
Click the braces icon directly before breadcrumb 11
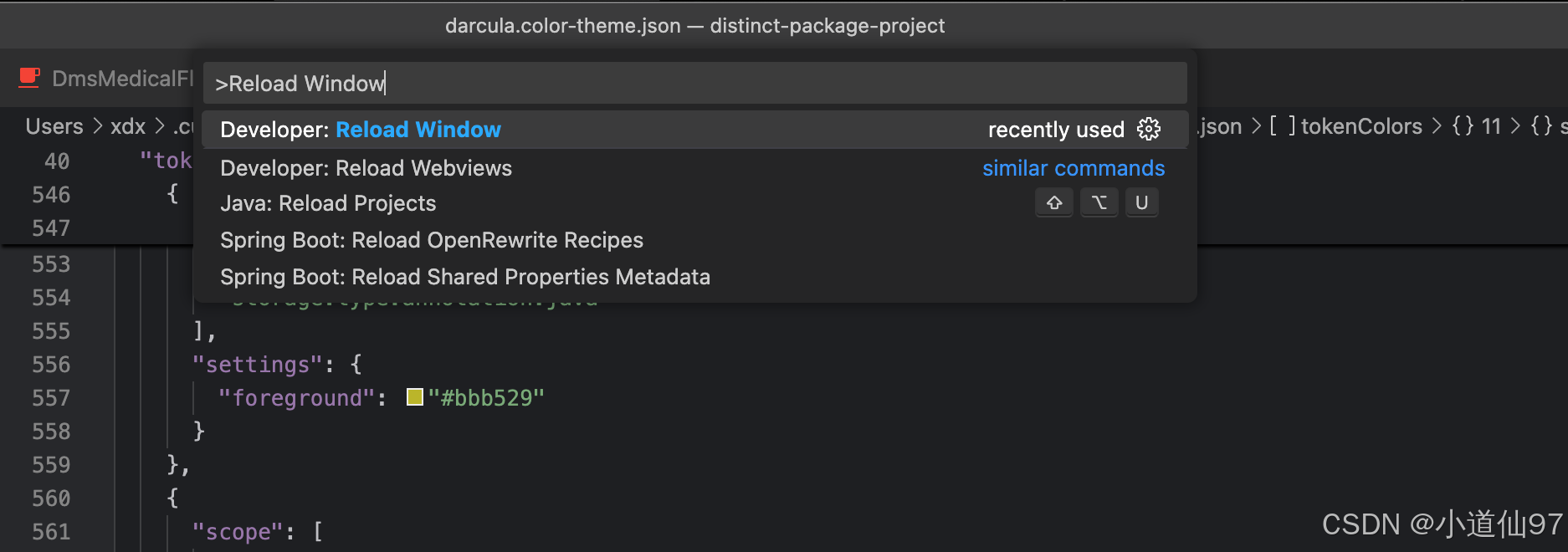tap(1463, 126)
